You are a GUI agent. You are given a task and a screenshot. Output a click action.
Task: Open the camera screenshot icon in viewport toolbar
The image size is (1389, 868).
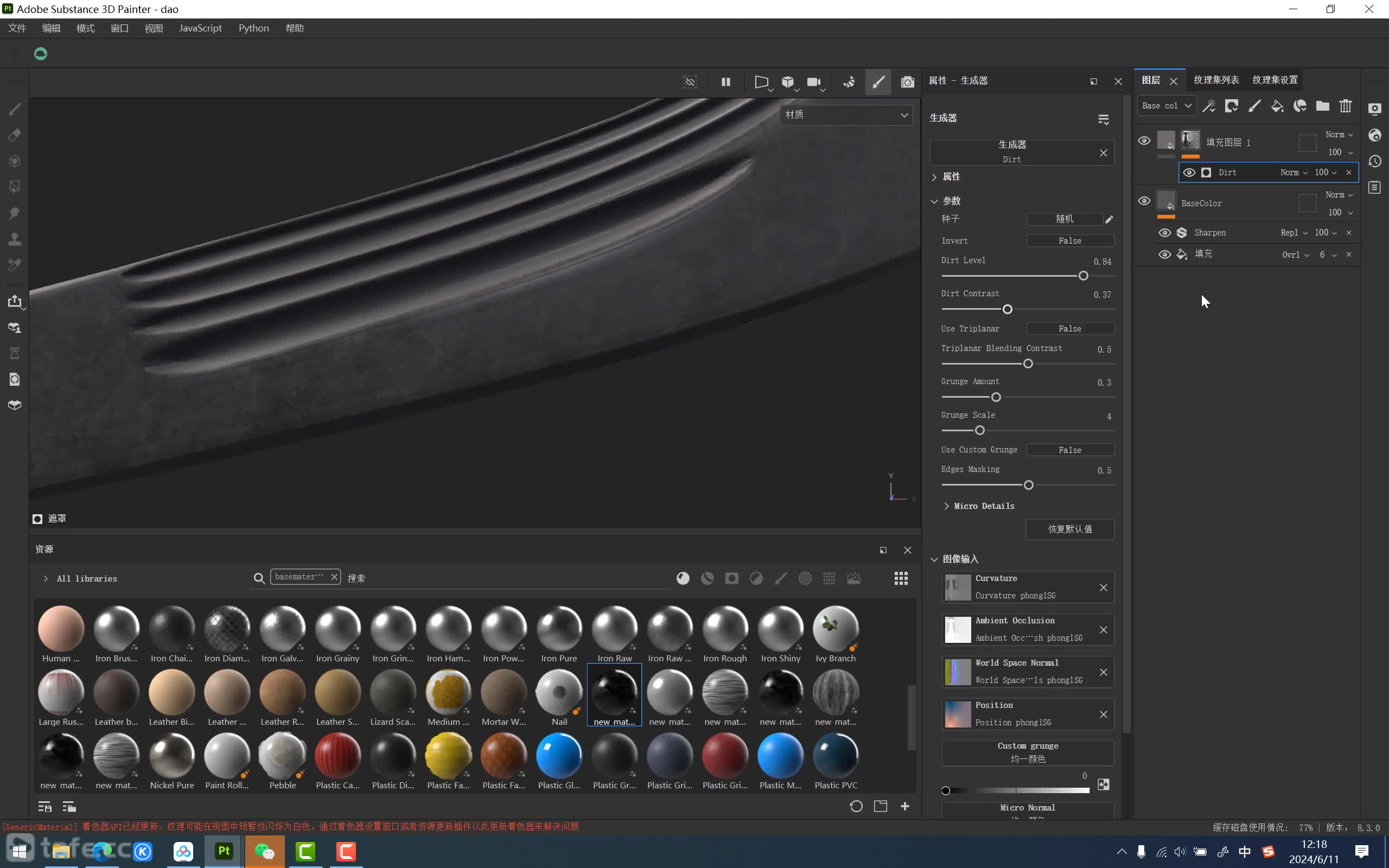point(907,82)
